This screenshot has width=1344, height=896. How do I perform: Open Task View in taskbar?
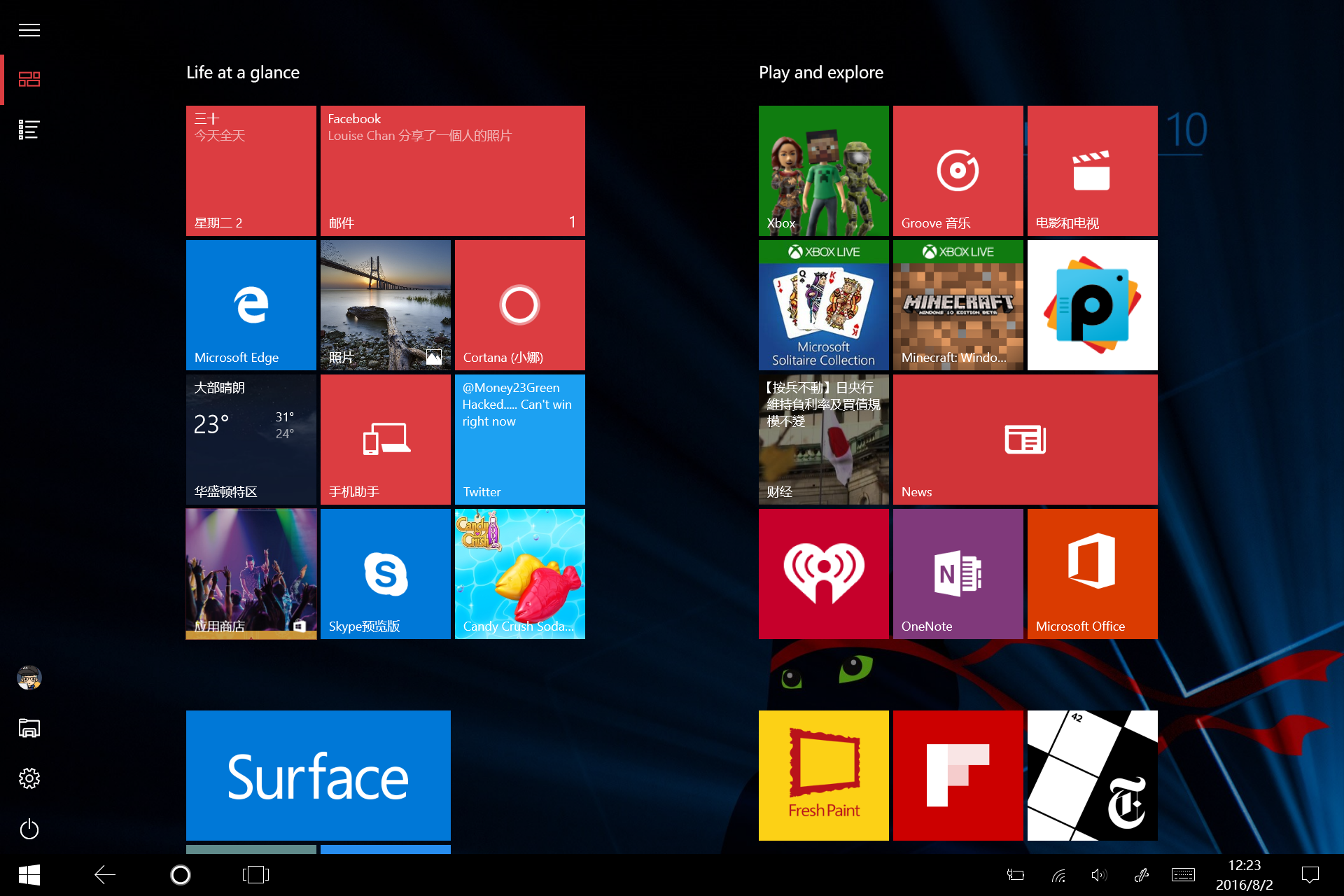(255, 875)
